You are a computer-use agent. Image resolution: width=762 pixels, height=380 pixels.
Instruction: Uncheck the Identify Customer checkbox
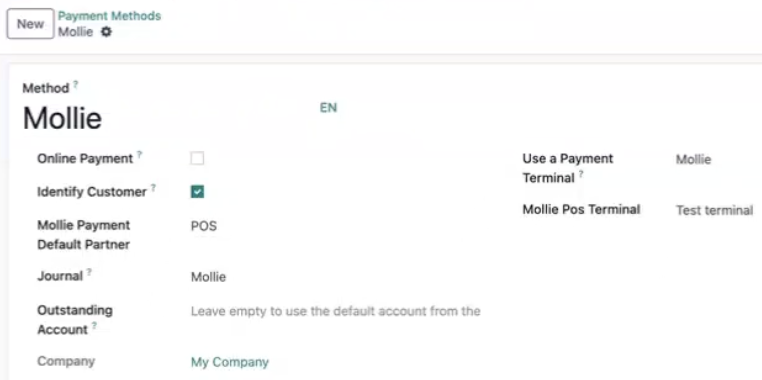coord(197,192)
